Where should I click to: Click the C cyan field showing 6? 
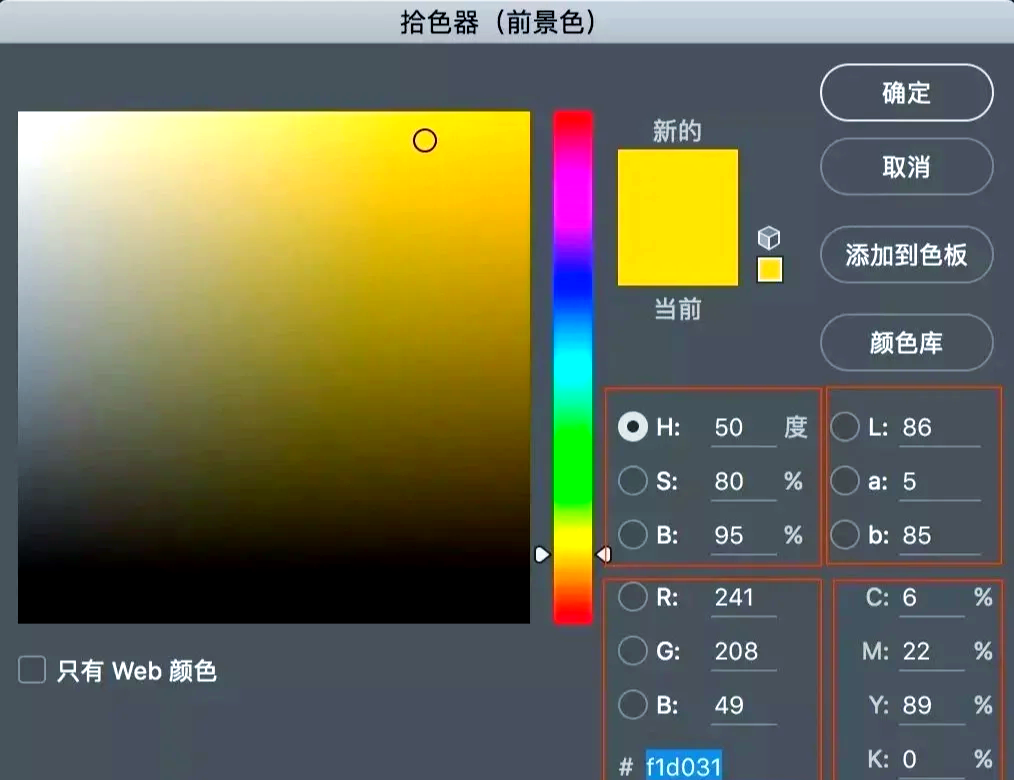[931, 598]
